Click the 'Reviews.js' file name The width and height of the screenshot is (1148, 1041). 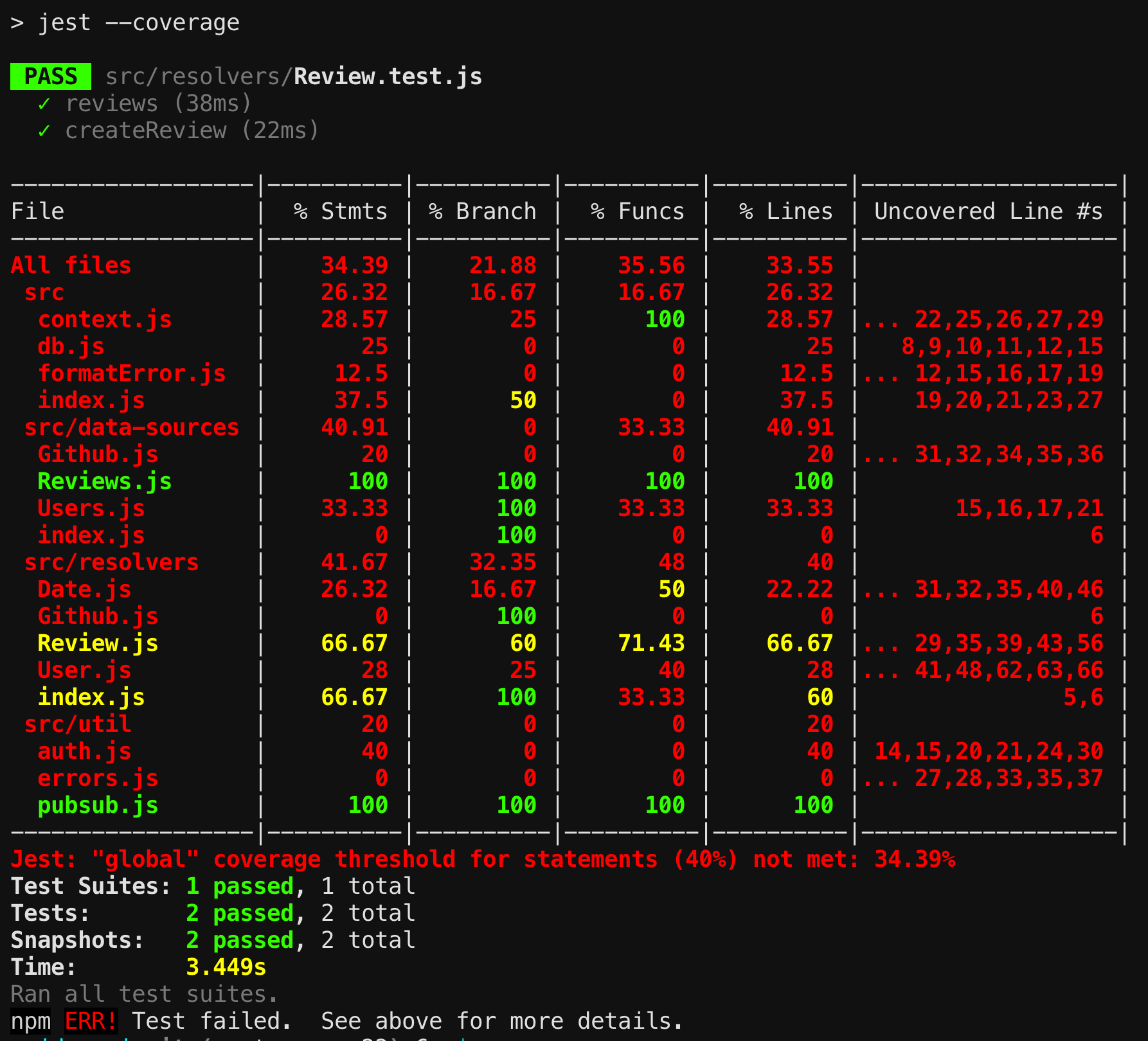pos(105,481)
